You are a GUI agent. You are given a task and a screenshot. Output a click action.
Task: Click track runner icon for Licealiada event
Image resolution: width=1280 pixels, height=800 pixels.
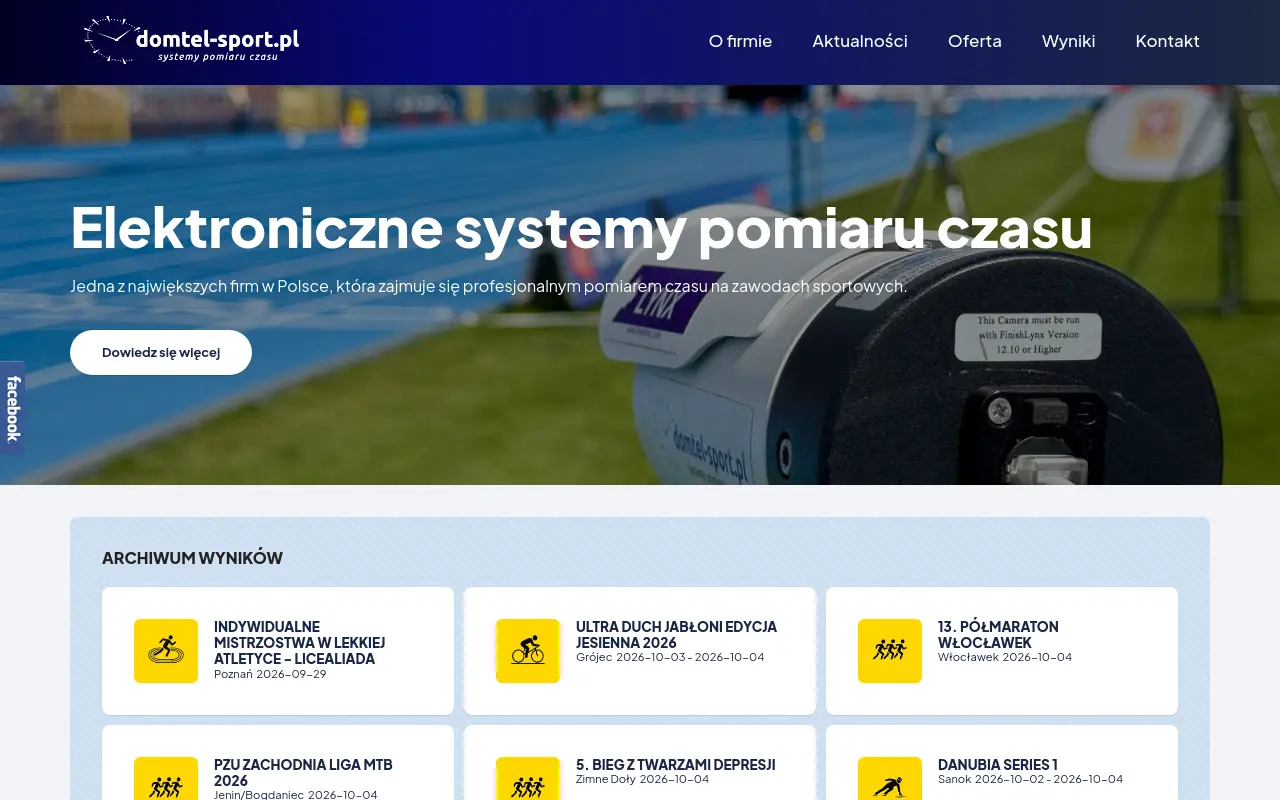click(x=166, y=651)
